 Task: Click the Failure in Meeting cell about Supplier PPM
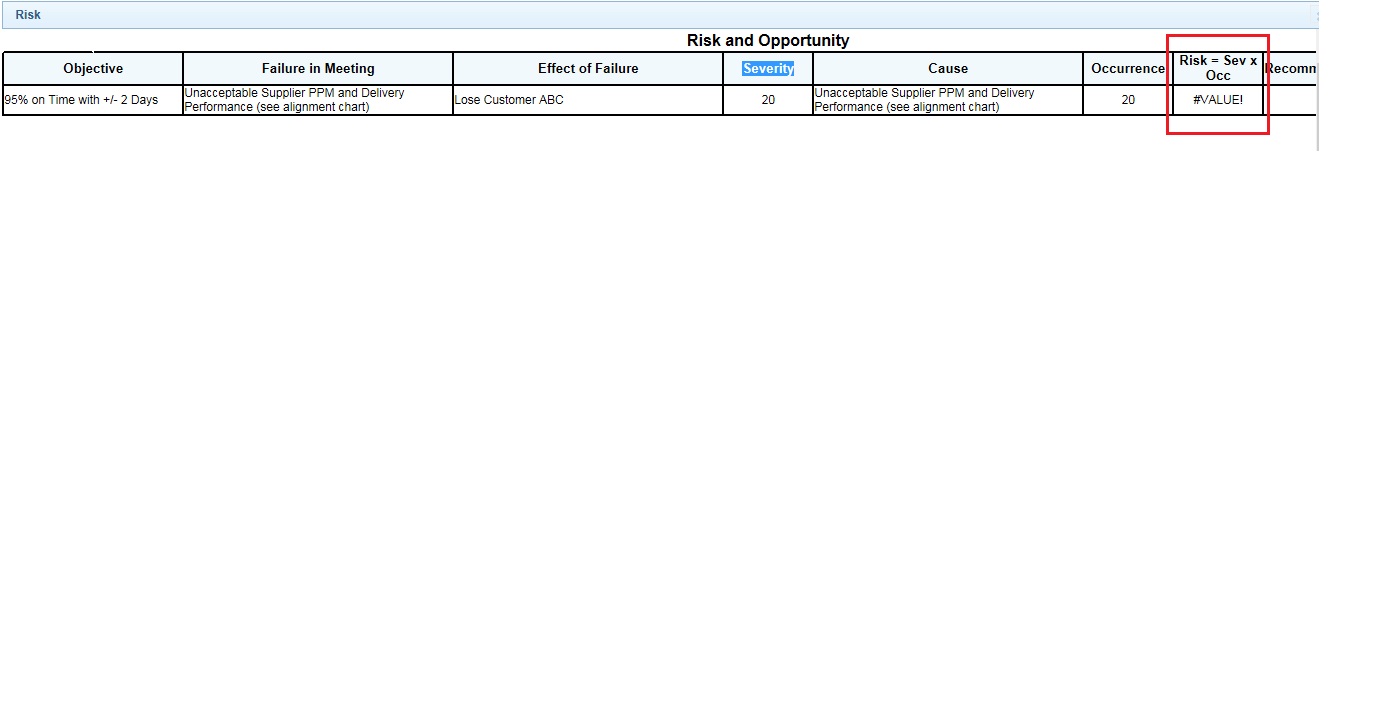[x=318, y=100]
